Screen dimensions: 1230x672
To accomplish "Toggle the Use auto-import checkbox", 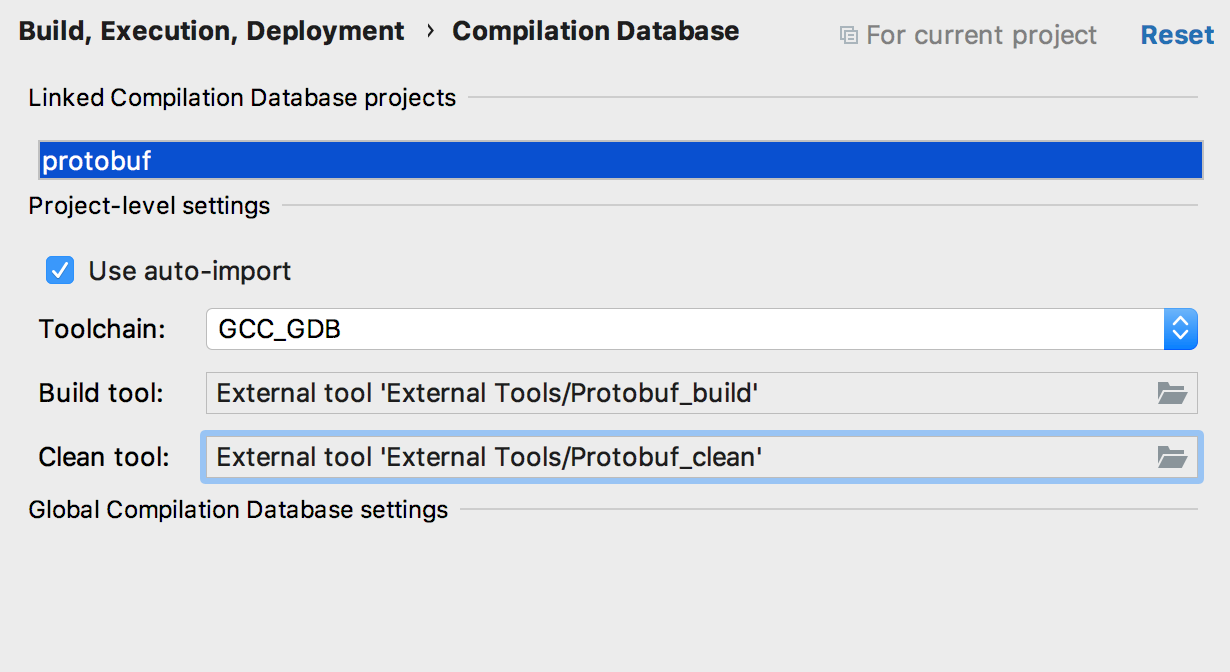I will point(60,270).
